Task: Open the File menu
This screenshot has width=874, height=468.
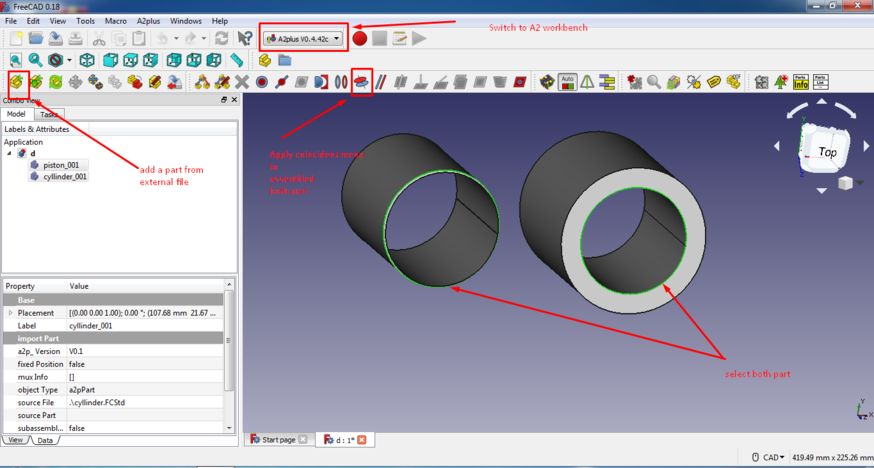Action: tap(11, 21)
